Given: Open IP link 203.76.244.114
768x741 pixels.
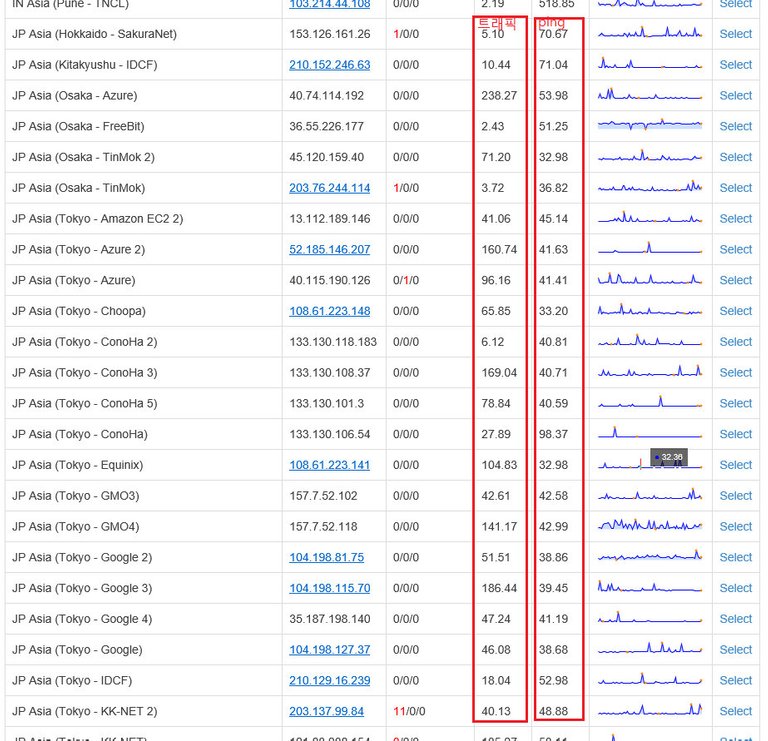Looking at the screenshot, I should (x=329, y=188).
